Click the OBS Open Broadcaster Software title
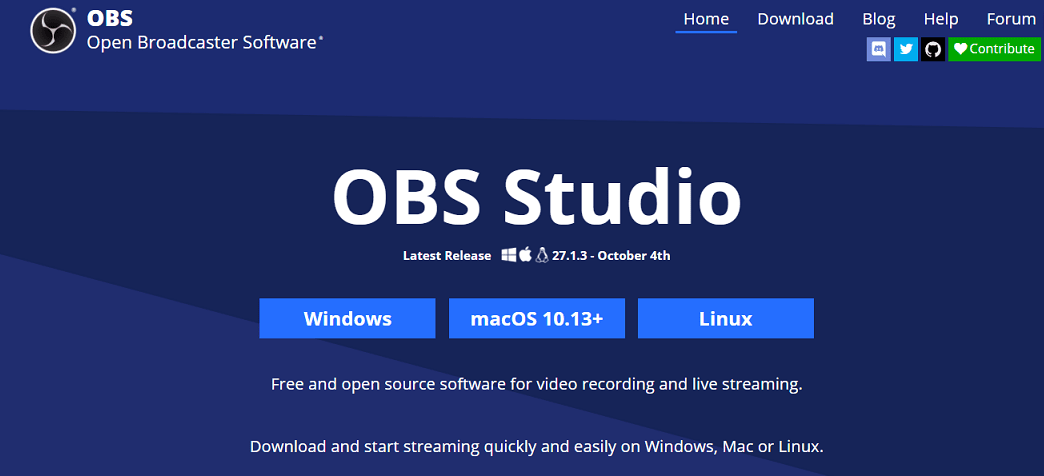The image size is (1044, 476). 205,31
